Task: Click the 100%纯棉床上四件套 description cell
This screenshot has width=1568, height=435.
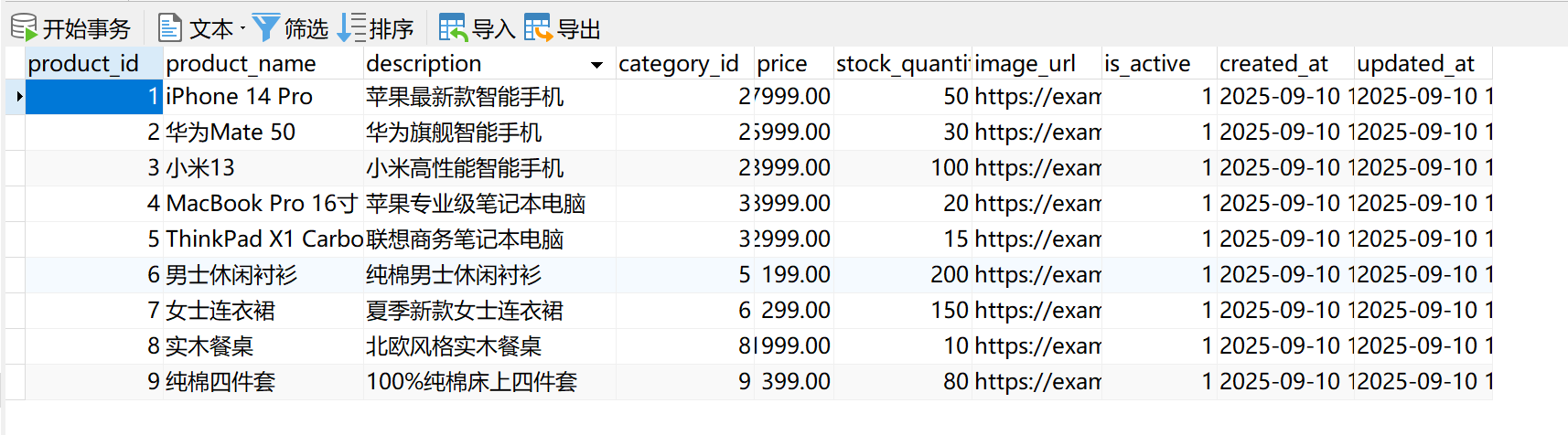Action: [x=489, y=381]
